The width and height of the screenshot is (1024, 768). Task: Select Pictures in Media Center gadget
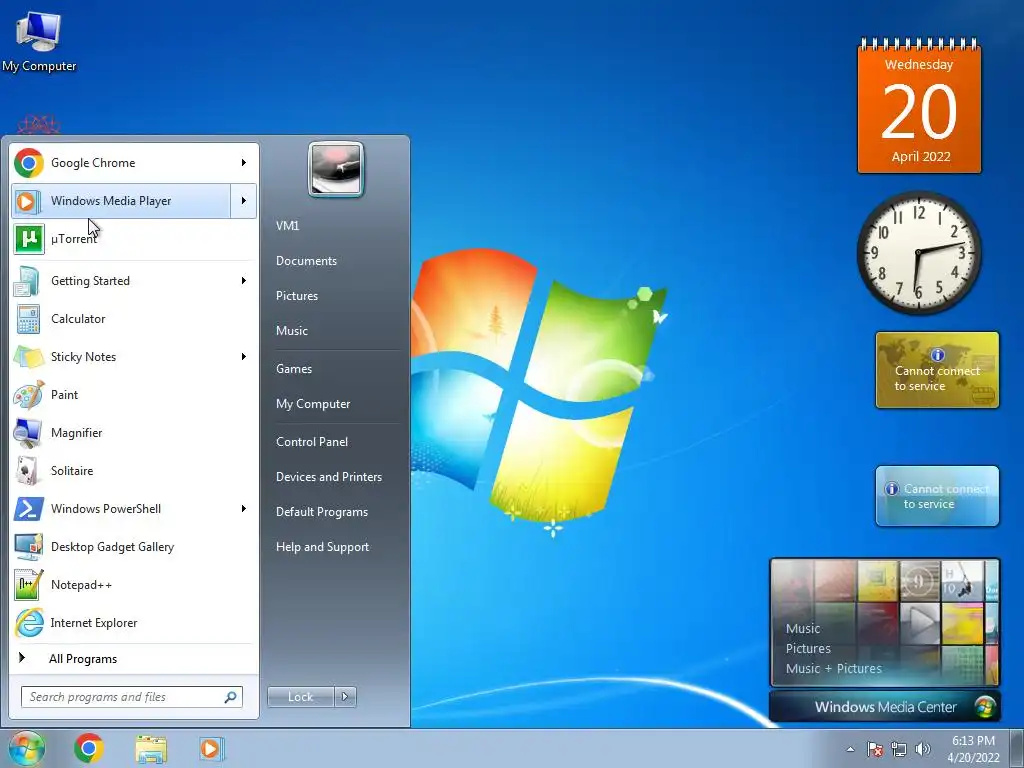[x=808, y=648]
